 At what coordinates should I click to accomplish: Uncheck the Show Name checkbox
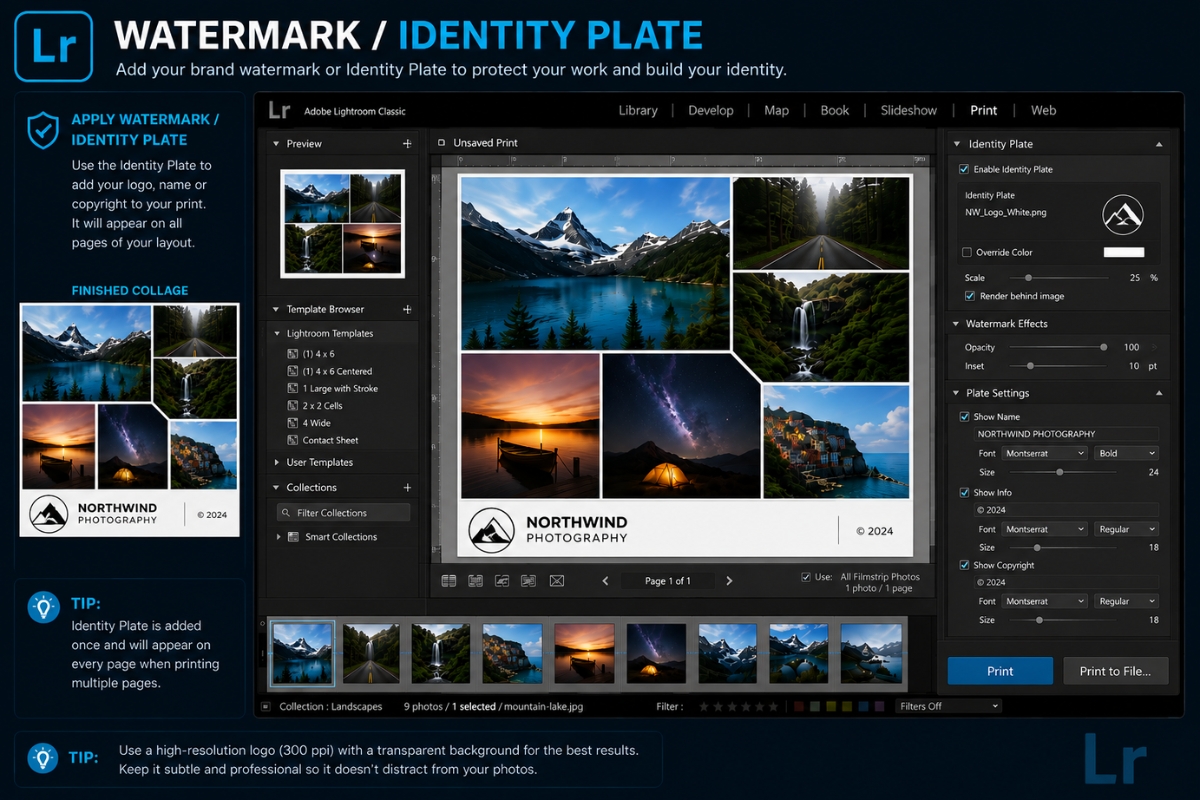[x=964, y=417]
